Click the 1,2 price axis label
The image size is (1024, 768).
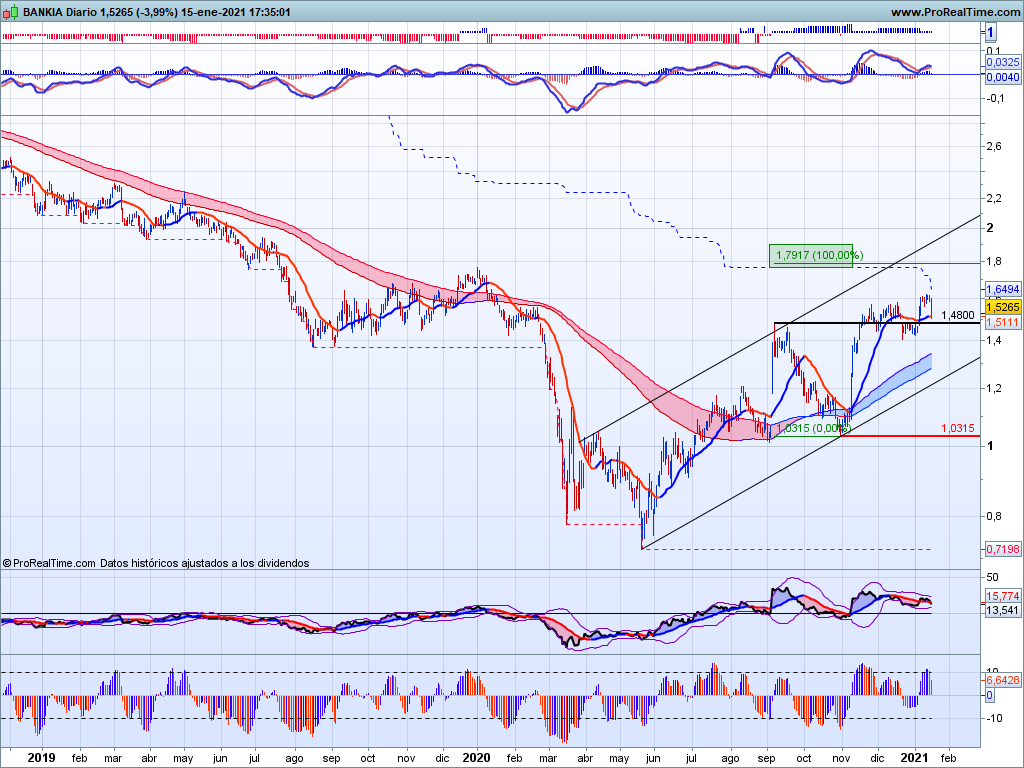tap(994, 389)
